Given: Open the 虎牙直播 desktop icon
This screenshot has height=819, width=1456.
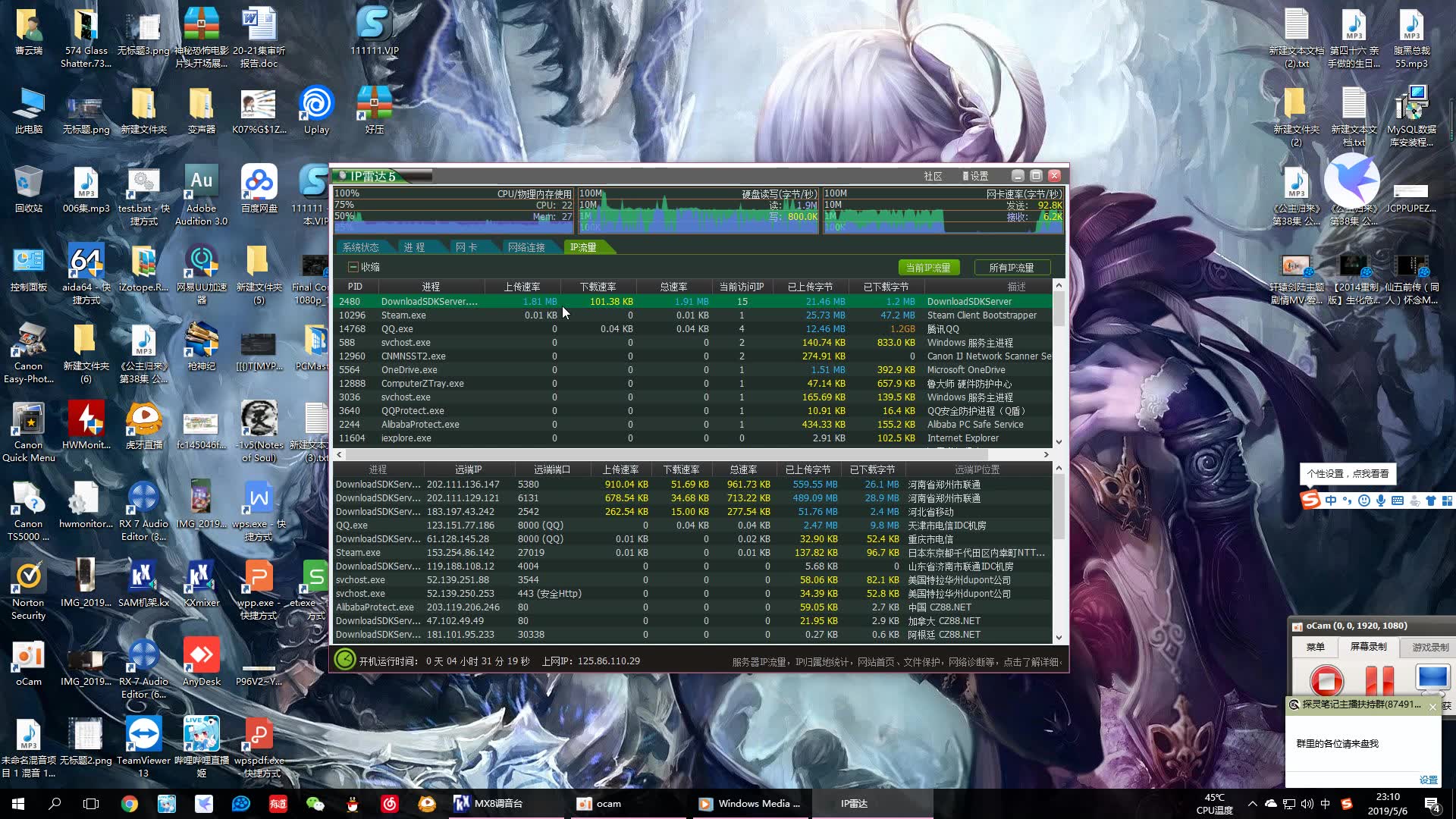Looking at the screenshot, I should coord(143,425).
